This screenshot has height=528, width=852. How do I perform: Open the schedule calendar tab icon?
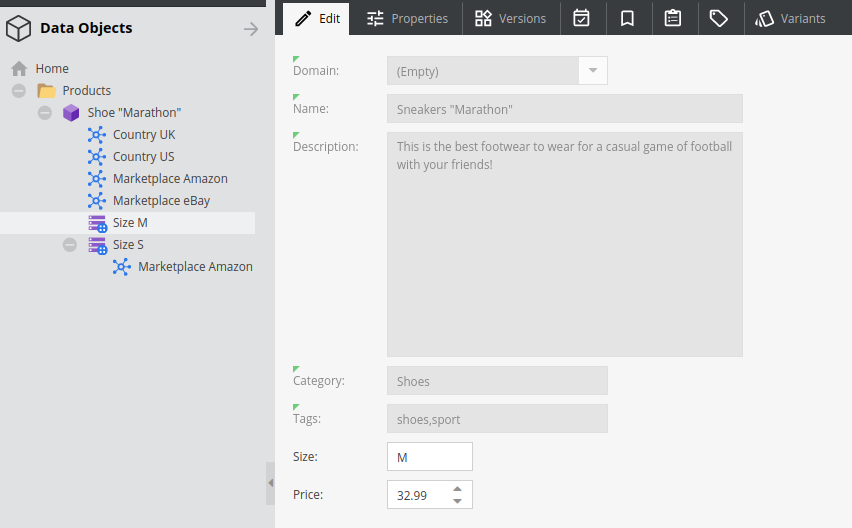click(581, 18)
